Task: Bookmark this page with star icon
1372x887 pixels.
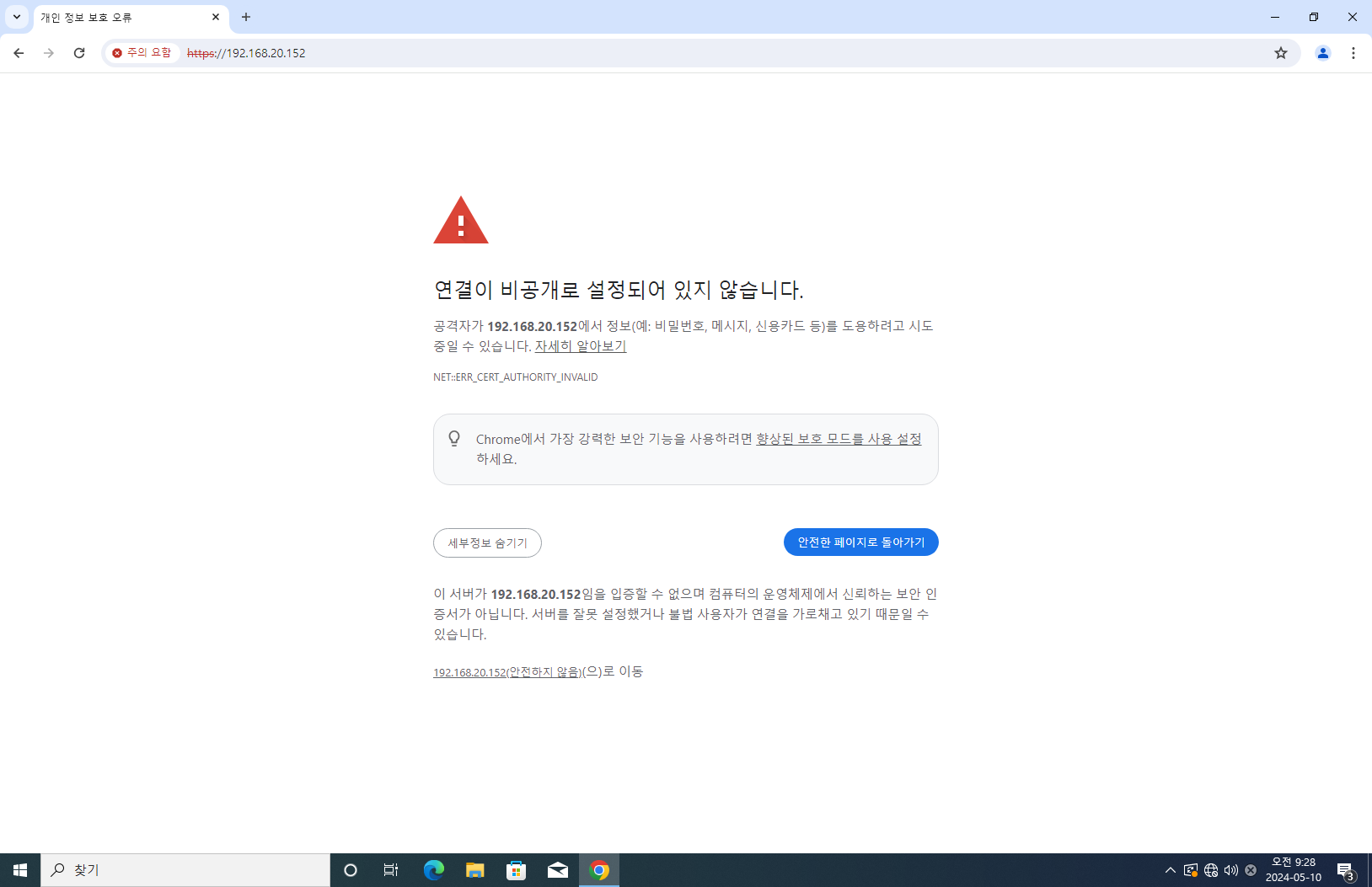Action: tap(1281, 53)
